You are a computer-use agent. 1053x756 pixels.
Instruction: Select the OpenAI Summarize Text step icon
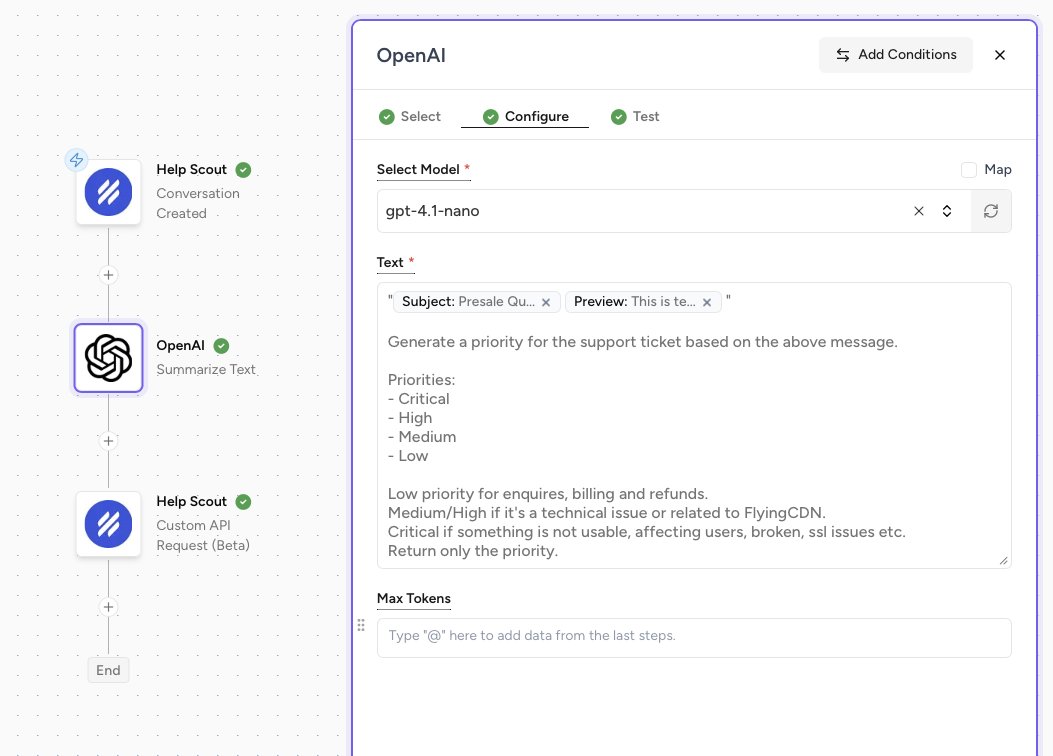point(108,358)
